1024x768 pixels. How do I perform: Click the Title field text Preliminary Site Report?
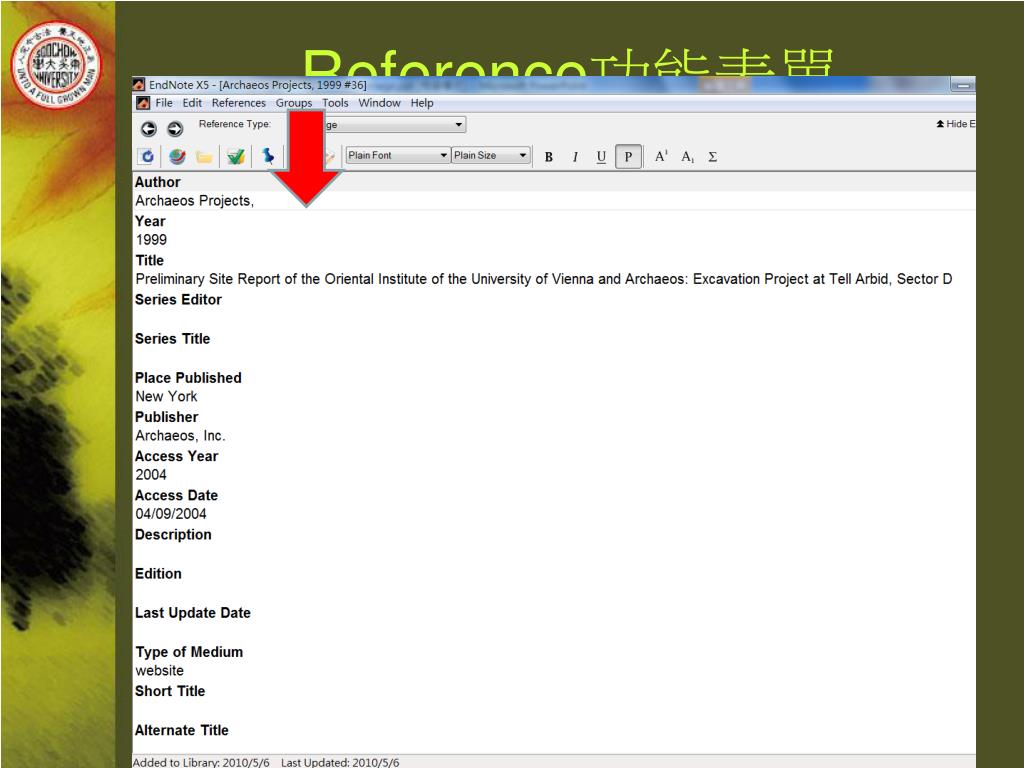pyautogui.click(x=543, y=279)
